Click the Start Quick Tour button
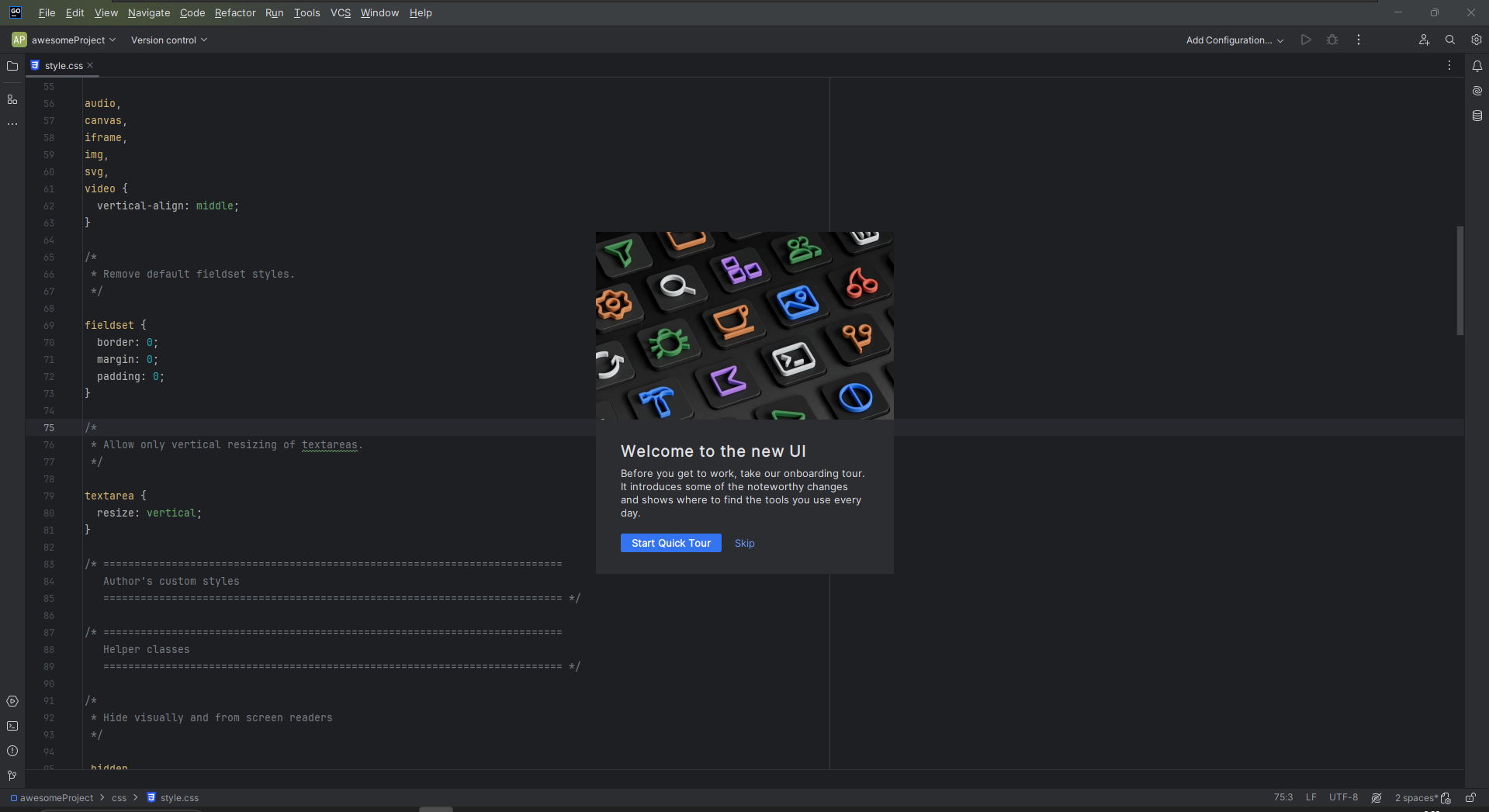The image size is (1489, 812). pos(671,543)
